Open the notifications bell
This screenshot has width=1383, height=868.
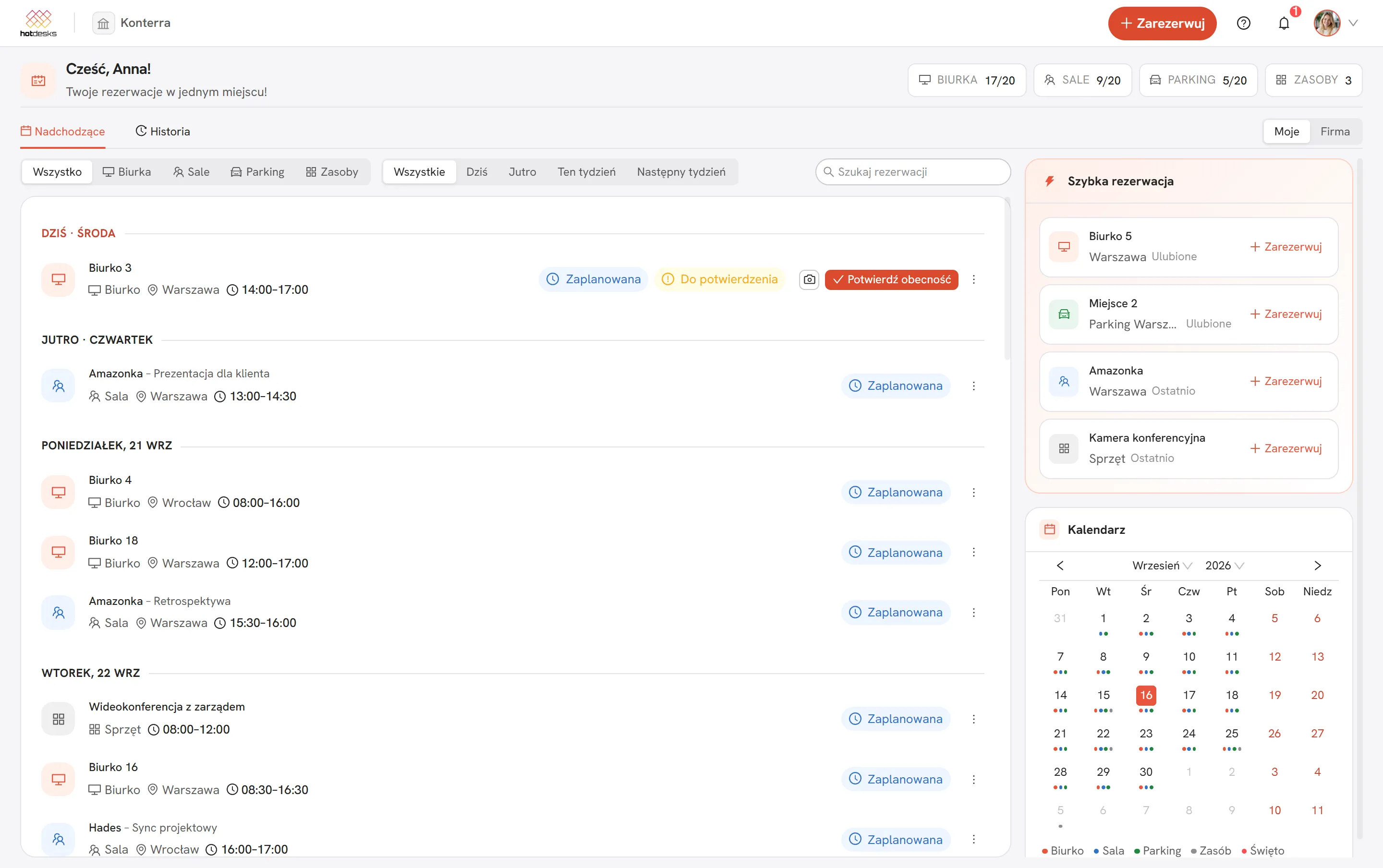(x=1284, y=23)
